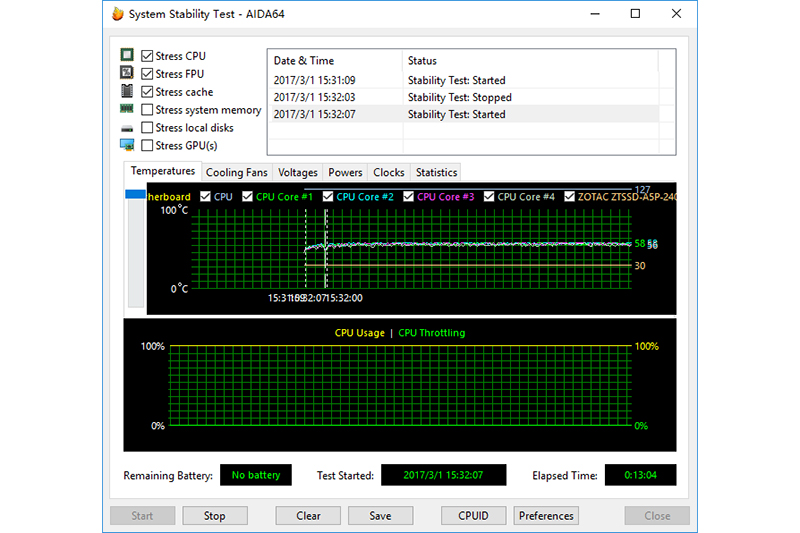800x533 pixels.
Task: Uncheck the Stress CPU checkbox
Action: point(147,56)
